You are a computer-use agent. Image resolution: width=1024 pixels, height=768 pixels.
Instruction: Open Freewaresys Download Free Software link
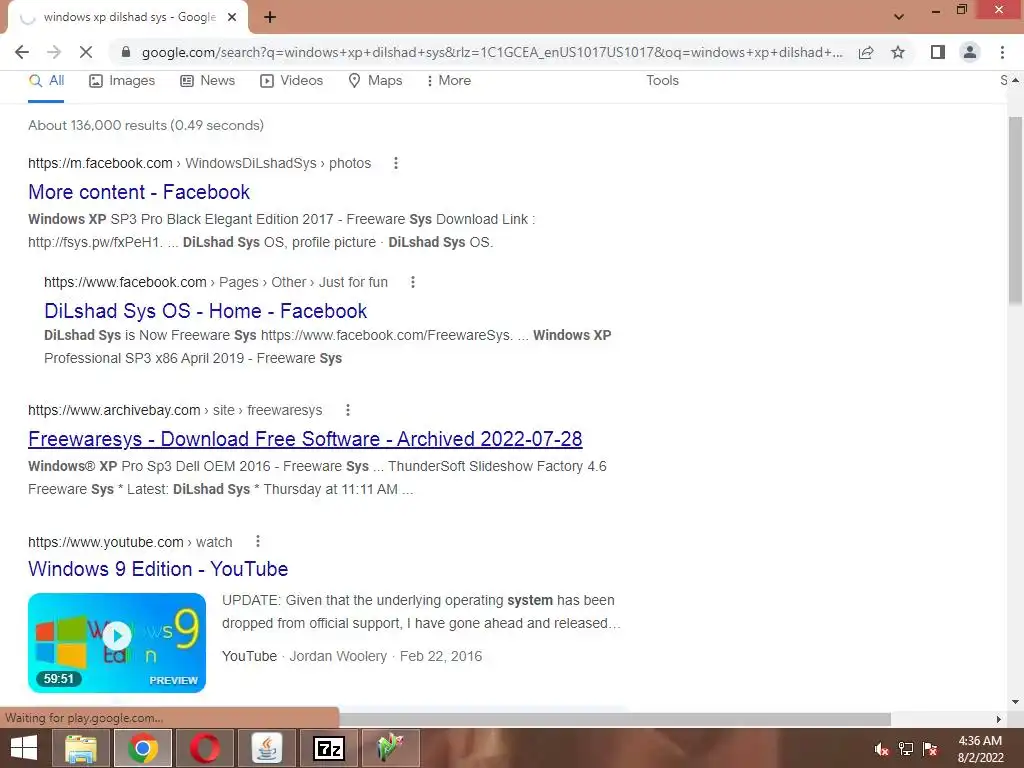pyautogui.click(x=305, y=439)
